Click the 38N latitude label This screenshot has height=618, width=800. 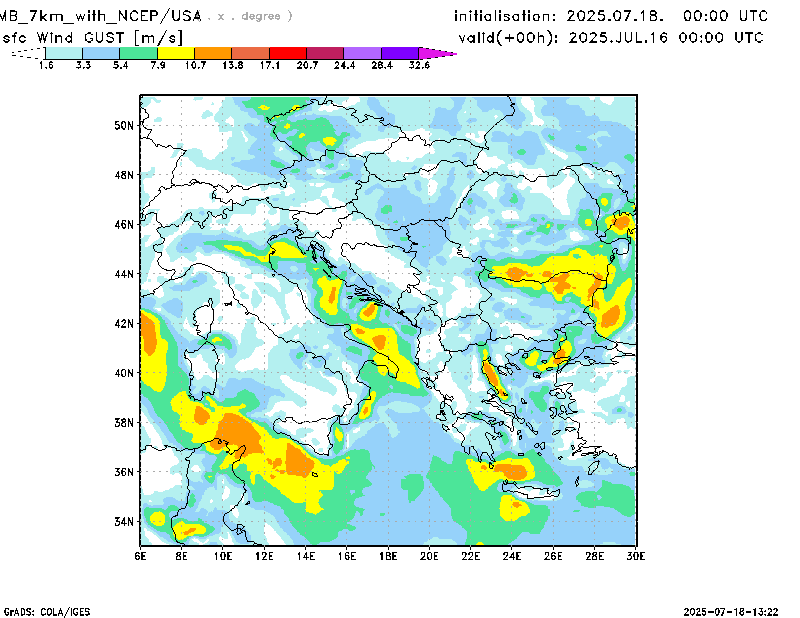(124, 423)
